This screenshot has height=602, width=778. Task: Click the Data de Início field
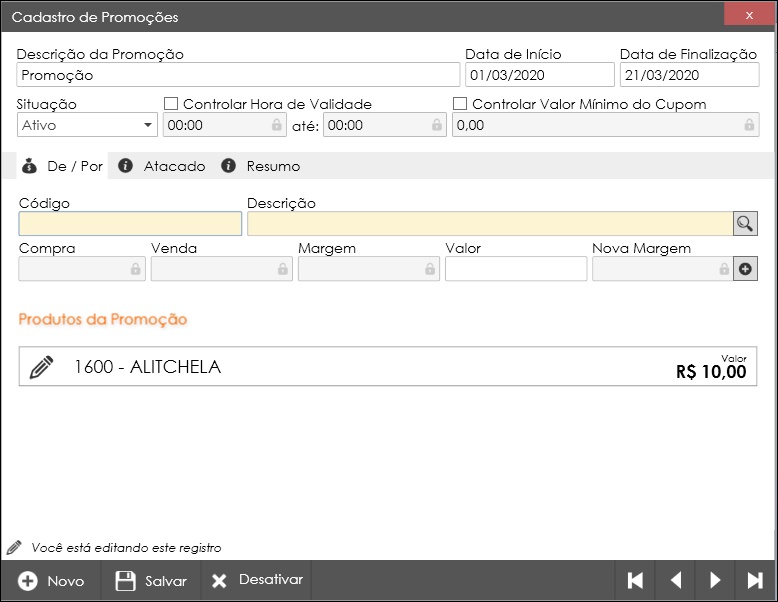tap(540, 75)
